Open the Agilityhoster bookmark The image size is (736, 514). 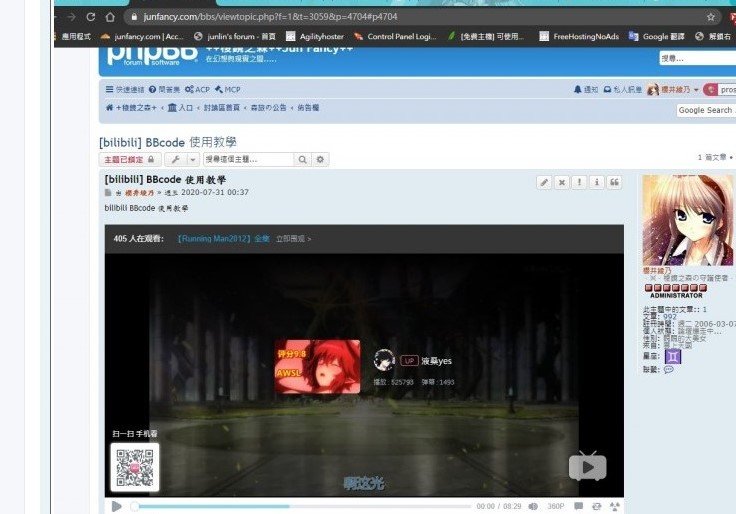point(315,36)
